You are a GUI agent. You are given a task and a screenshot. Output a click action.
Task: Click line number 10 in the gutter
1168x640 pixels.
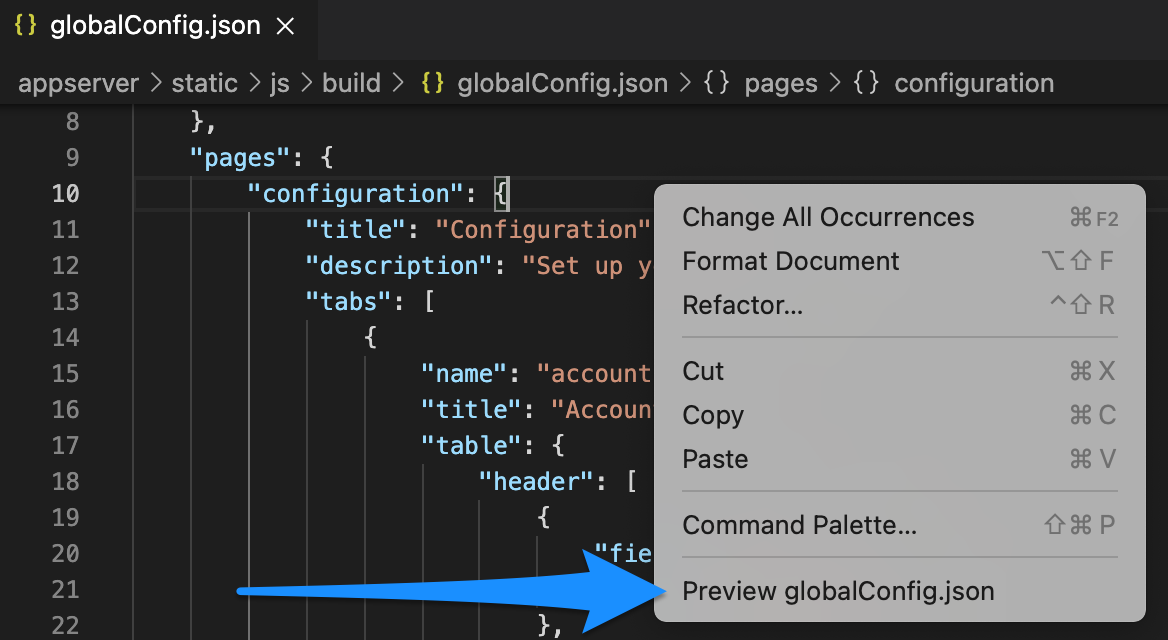(x=66, y=194)
